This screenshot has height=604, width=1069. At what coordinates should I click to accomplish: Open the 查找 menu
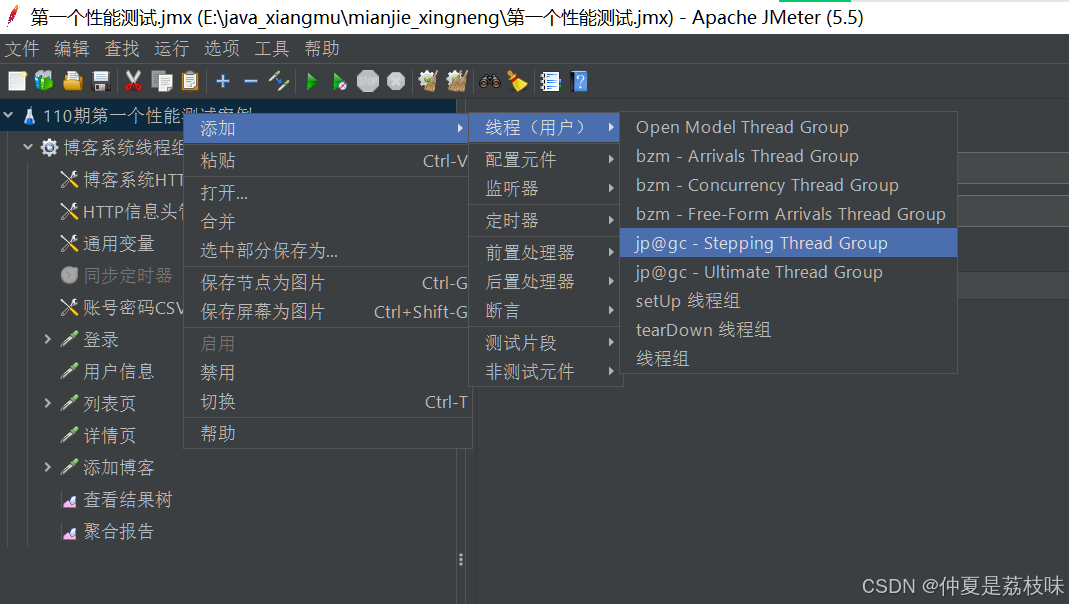pos(122,49)
